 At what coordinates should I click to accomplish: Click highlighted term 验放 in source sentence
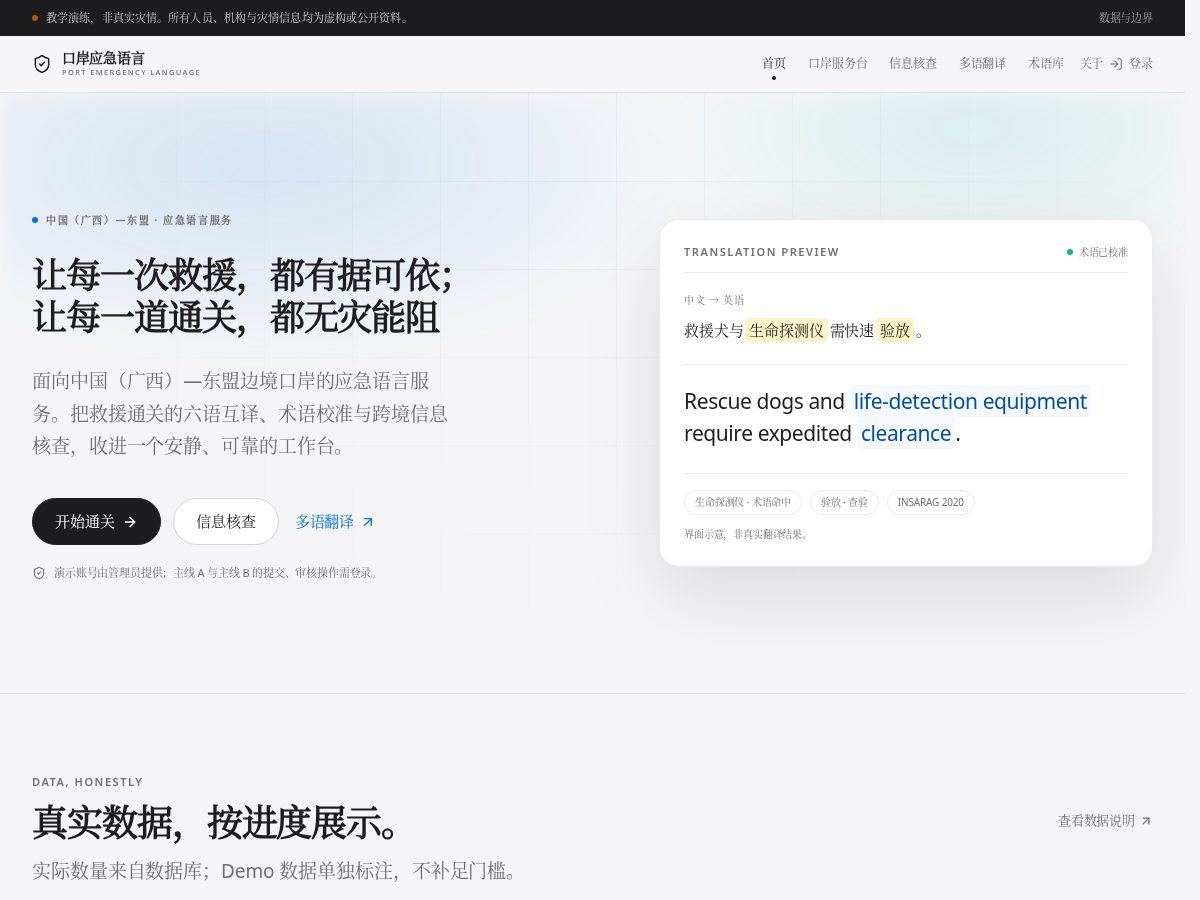(x=895, y=330)
